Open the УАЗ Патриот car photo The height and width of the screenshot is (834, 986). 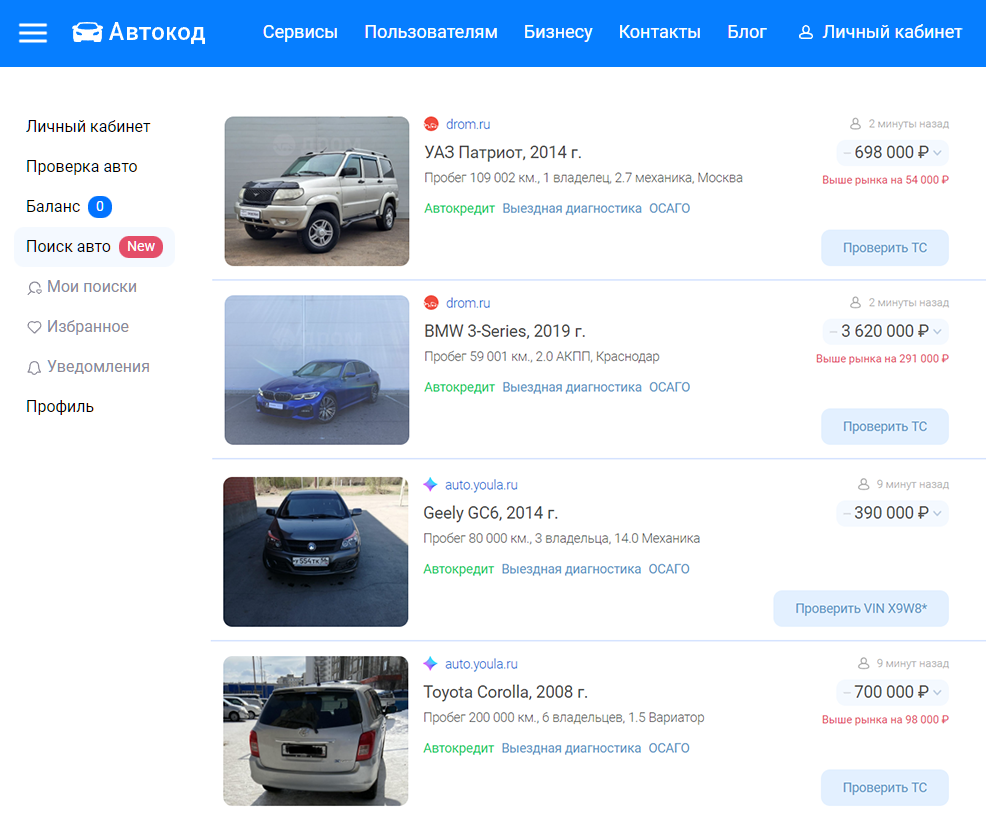point(317,191)
